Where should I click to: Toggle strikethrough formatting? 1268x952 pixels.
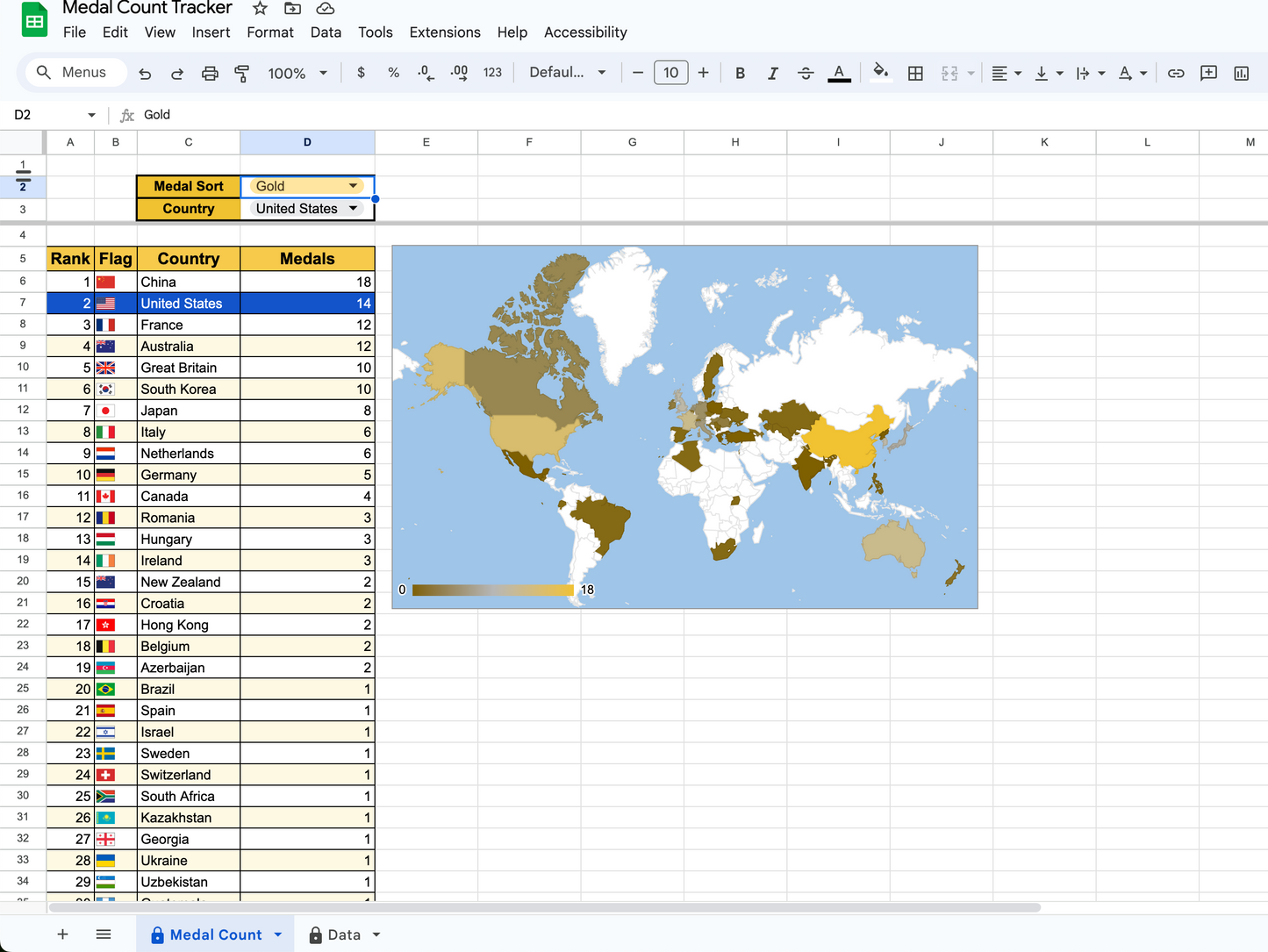pyautogui.click(x=806, y=73)
